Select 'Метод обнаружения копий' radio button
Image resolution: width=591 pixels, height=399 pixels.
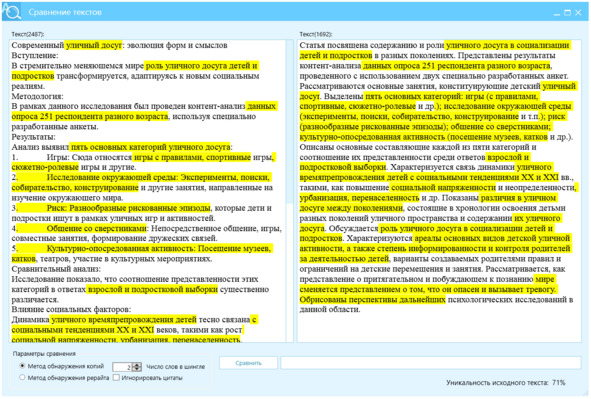[x=22, y=366]
